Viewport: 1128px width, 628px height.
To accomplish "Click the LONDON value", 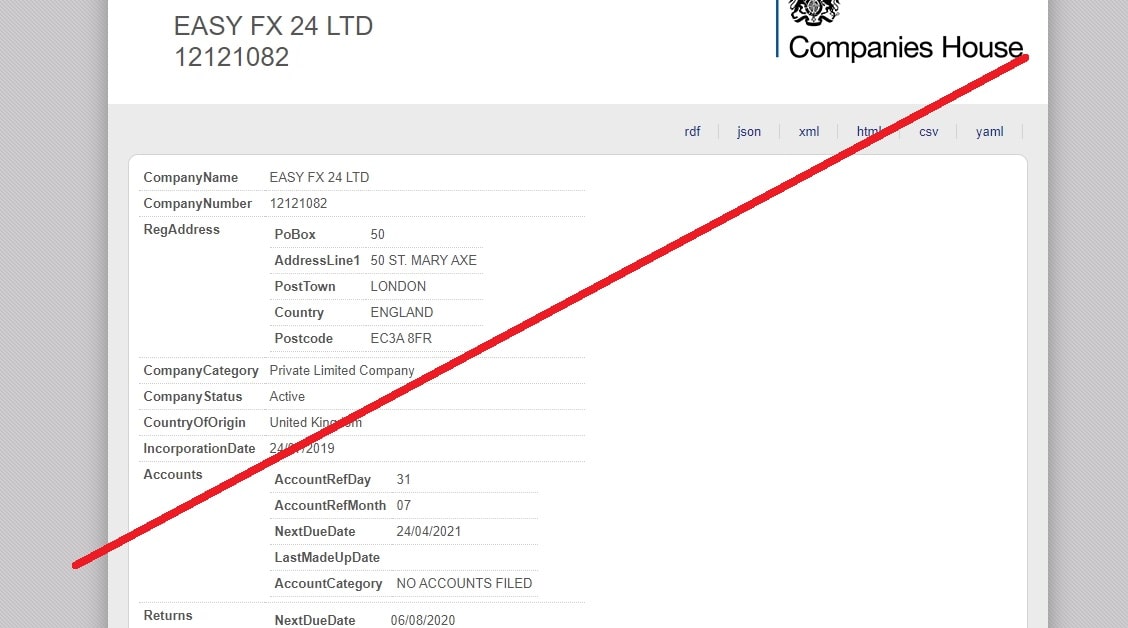I will 398,286.
